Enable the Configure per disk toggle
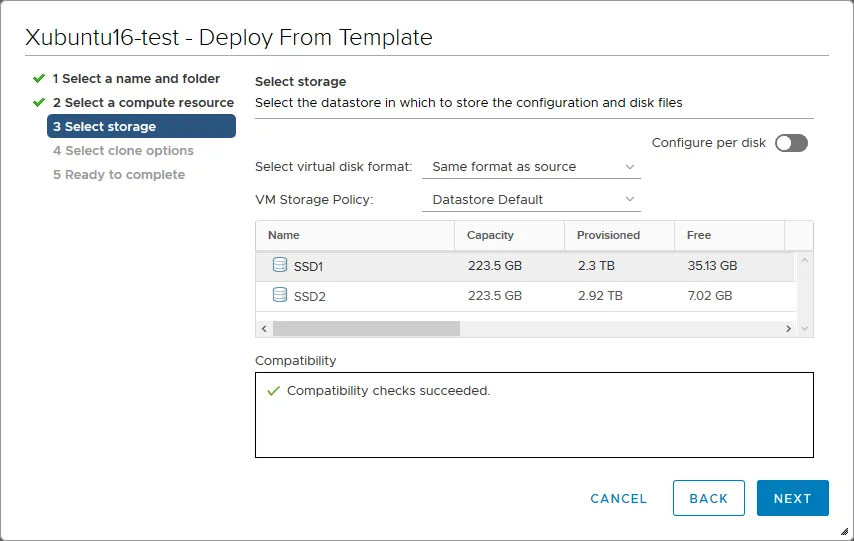Screen dimensions: 854x541 point(791,143)
